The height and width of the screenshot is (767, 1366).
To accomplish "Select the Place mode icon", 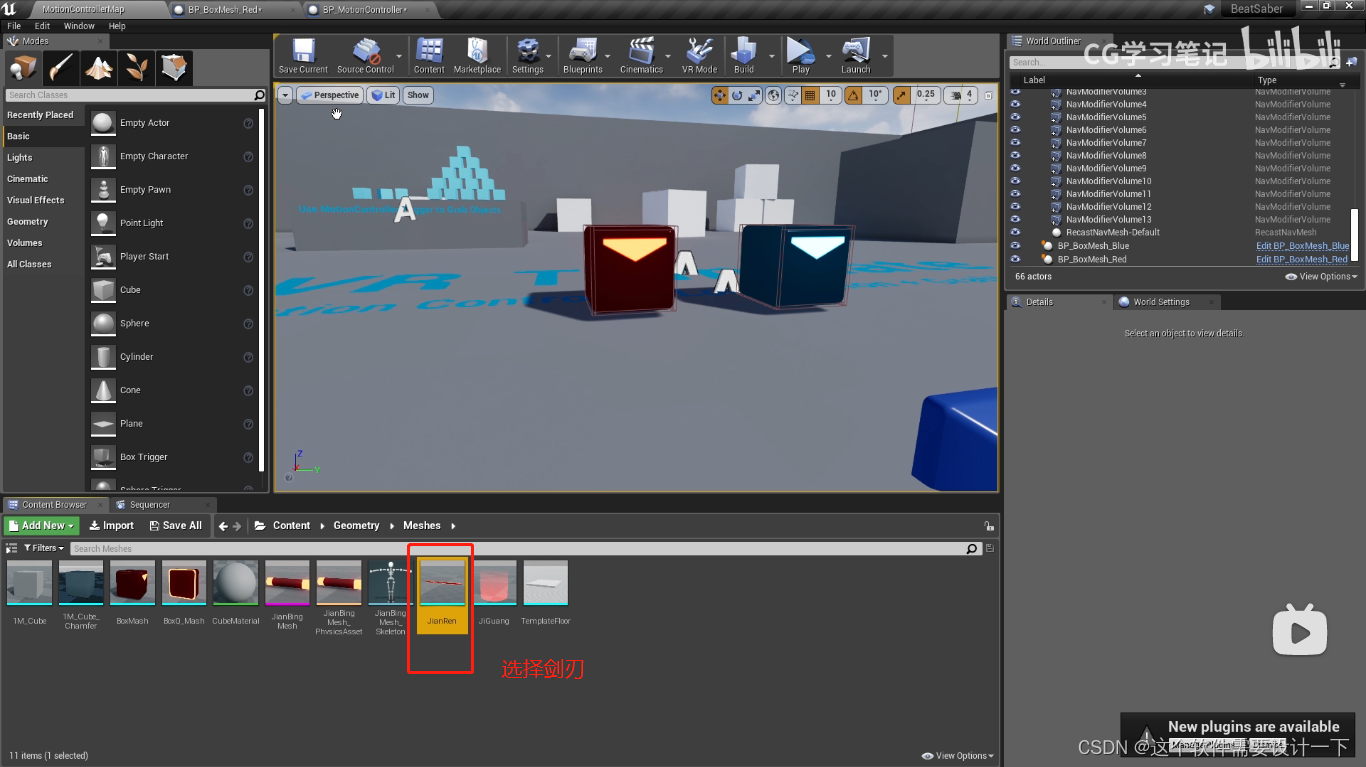I will 23,68.
